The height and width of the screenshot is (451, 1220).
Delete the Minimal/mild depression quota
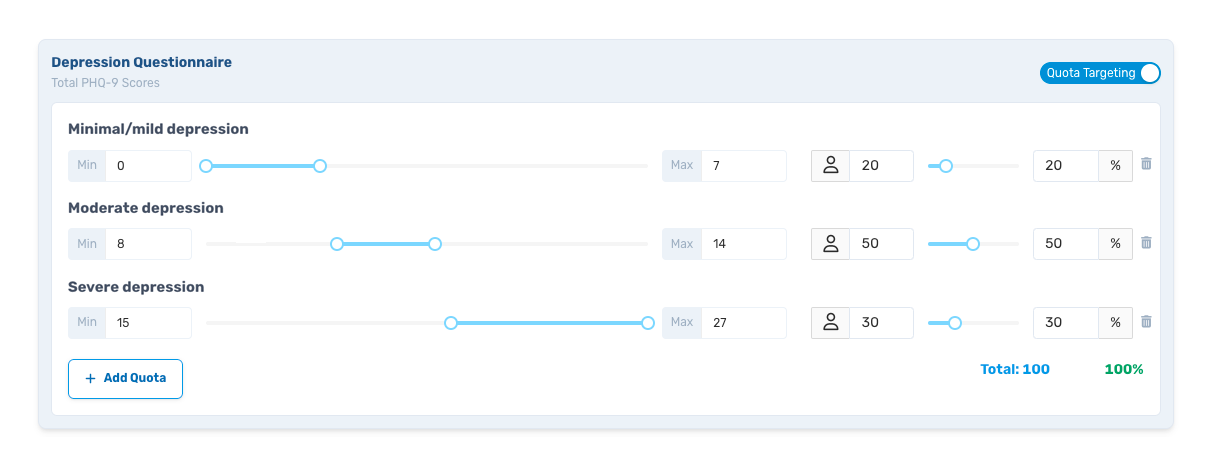click(x=1146, y=164)
